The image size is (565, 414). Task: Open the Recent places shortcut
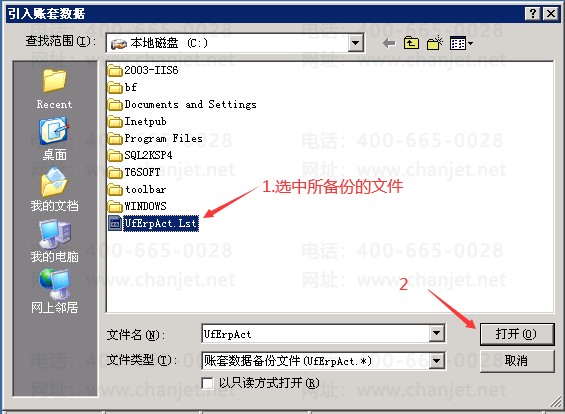tap(54, 89)
